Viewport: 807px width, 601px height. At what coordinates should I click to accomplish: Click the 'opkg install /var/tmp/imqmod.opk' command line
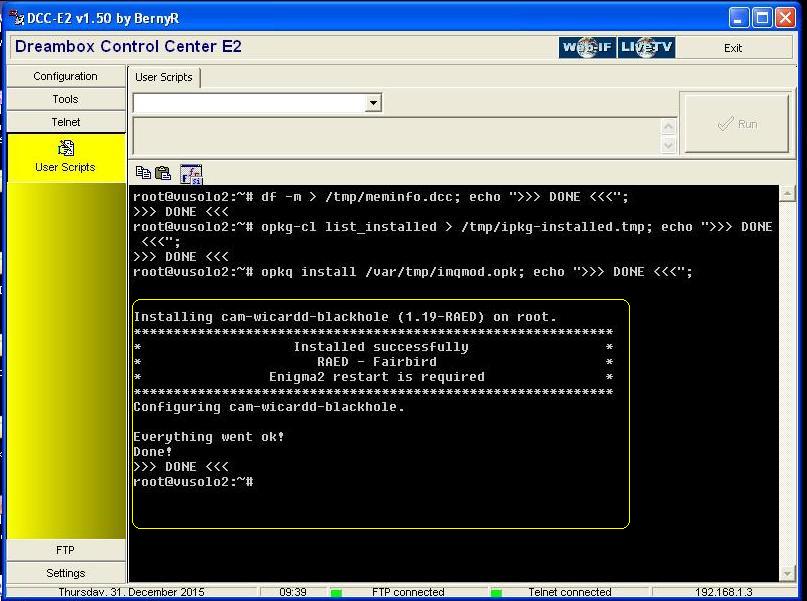[x=413, y=272]
